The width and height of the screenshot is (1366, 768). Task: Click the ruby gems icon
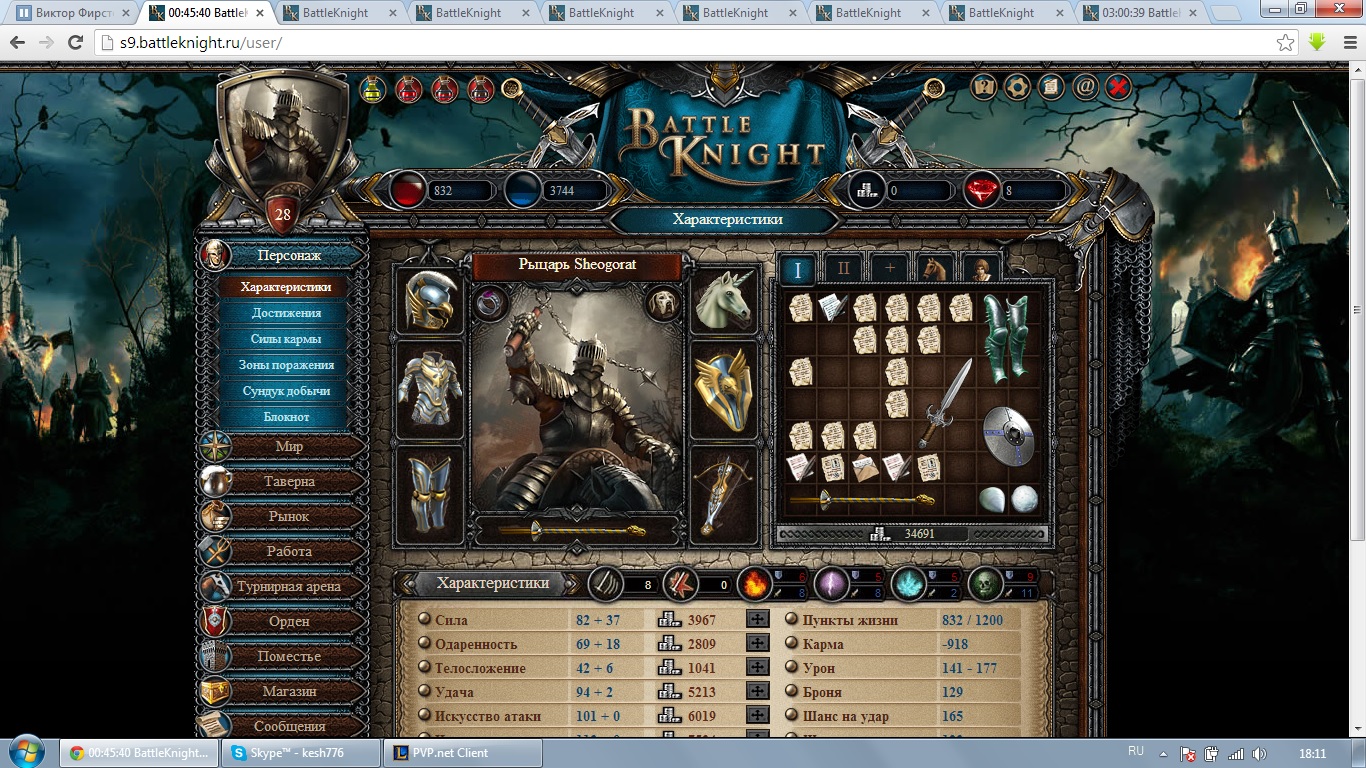pyautogui.click(x=982, y=190)
